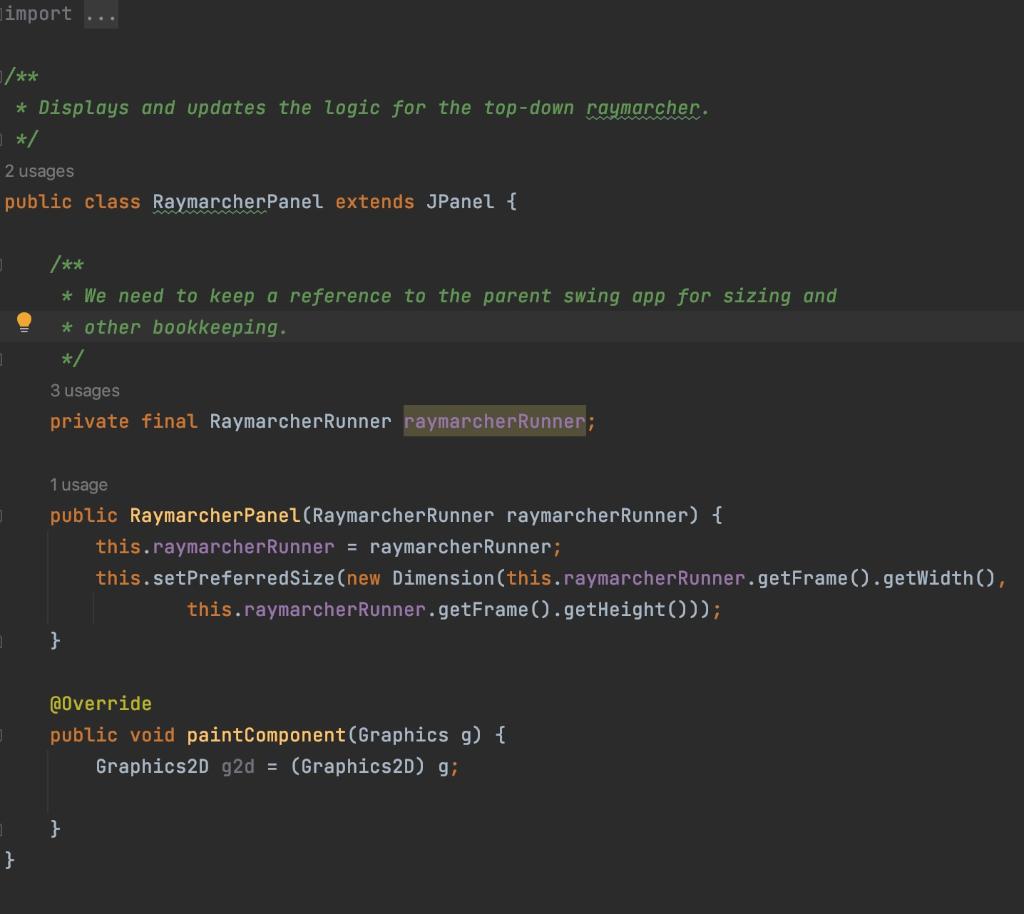
Task: Click the '3 usages' hint above field
Action: pos(85,390)
